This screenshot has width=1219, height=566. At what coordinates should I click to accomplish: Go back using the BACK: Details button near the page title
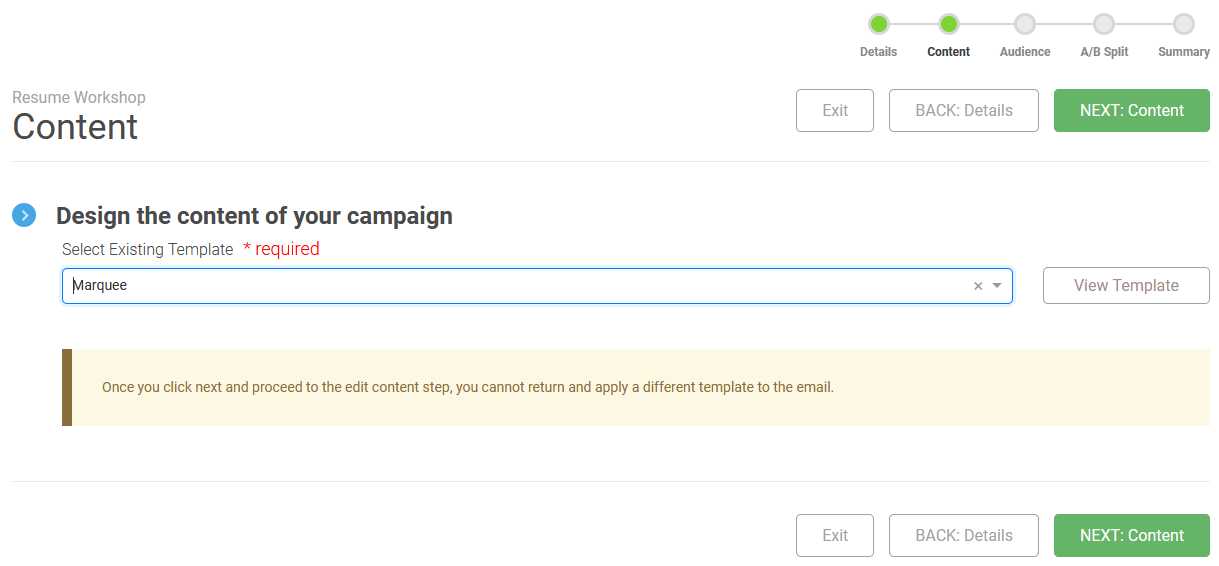[x=964, y=111]
